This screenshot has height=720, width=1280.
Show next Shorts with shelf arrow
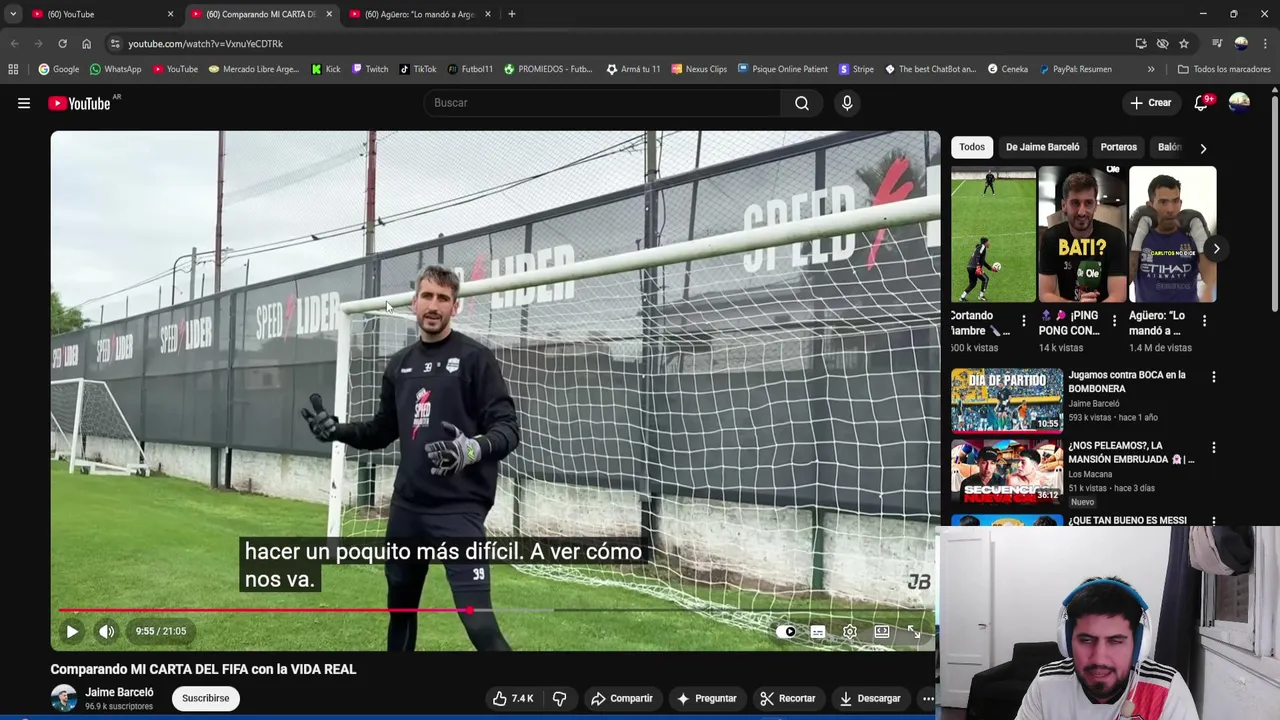1216,249
